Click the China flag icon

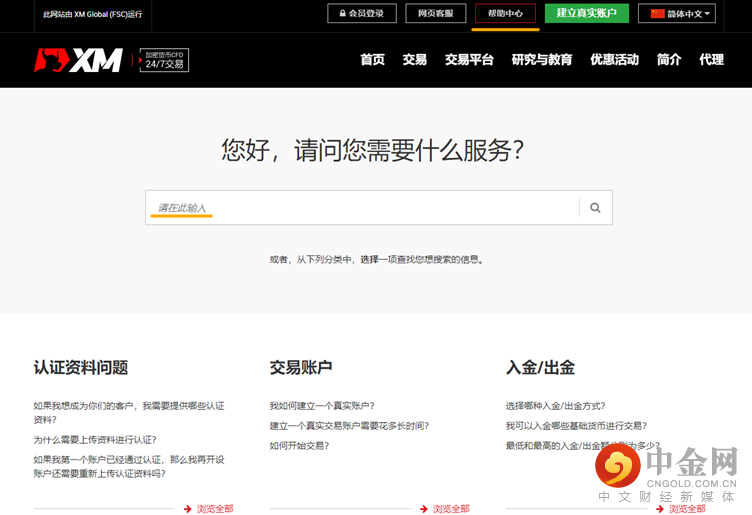[657, 13]
